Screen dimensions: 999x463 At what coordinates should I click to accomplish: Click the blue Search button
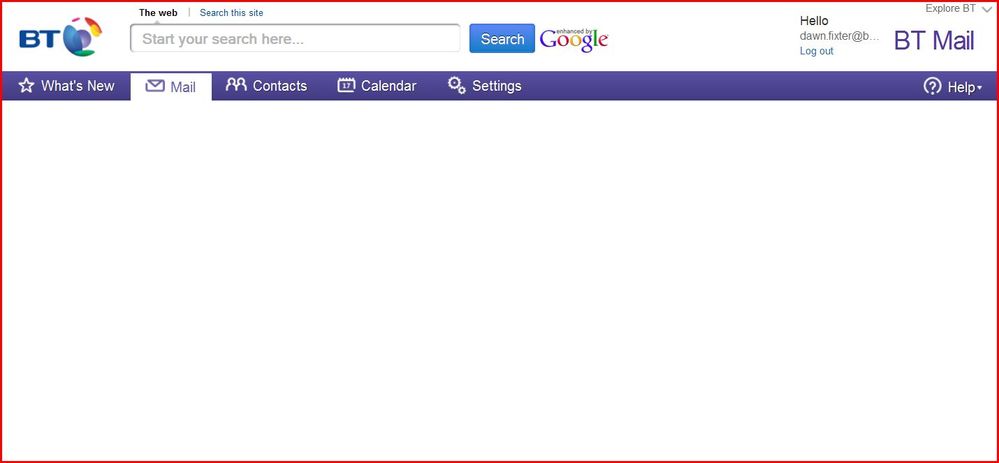(502, 39)
